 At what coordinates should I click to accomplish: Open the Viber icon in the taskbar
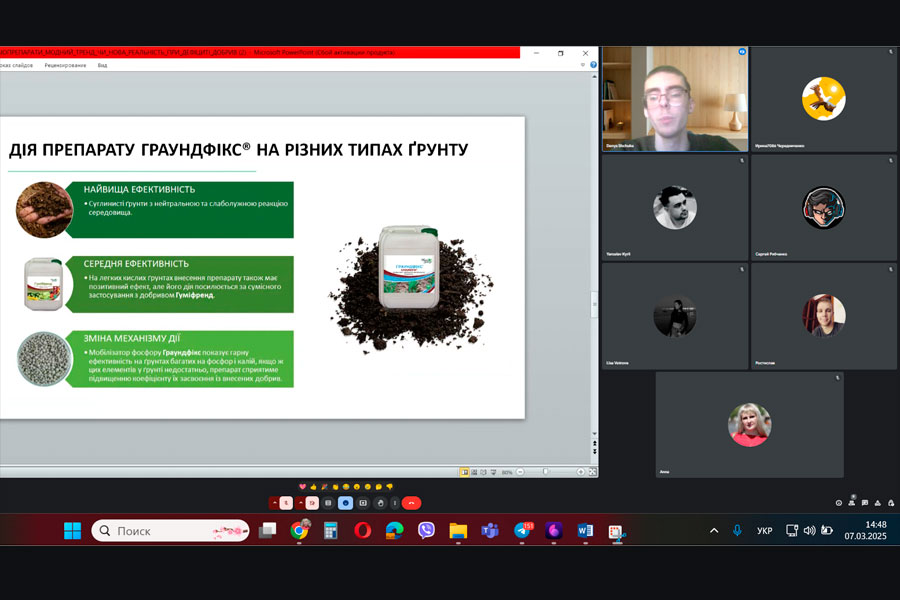click(x=427, y=531)
